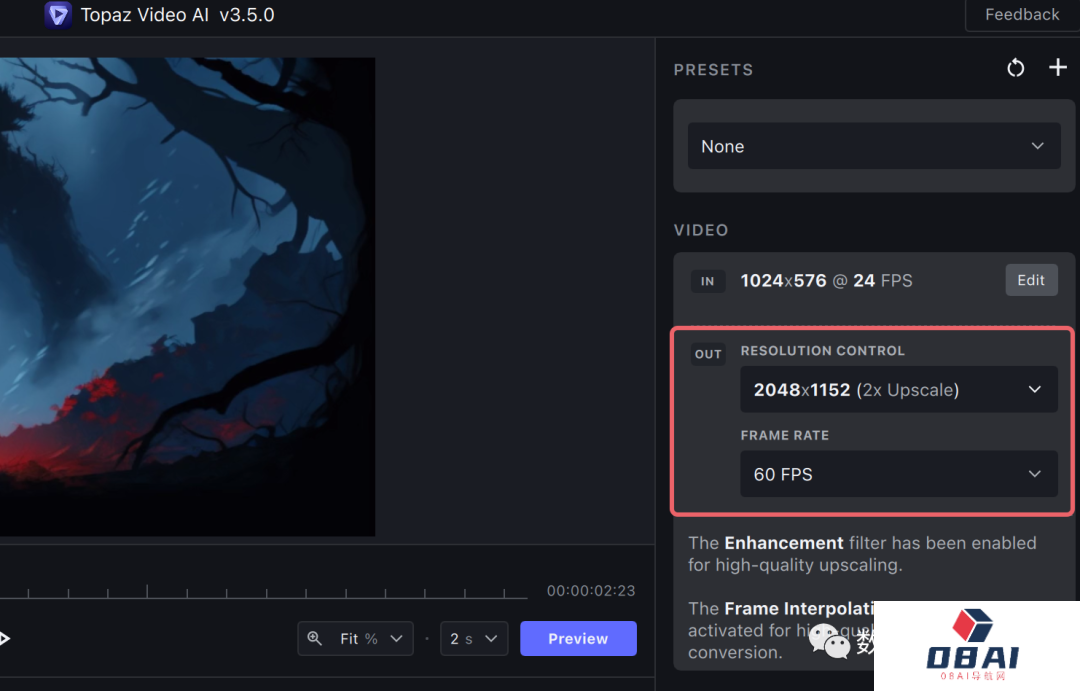Click the Feedback button
This screenshot has width=1080, height=691.
1021,15
